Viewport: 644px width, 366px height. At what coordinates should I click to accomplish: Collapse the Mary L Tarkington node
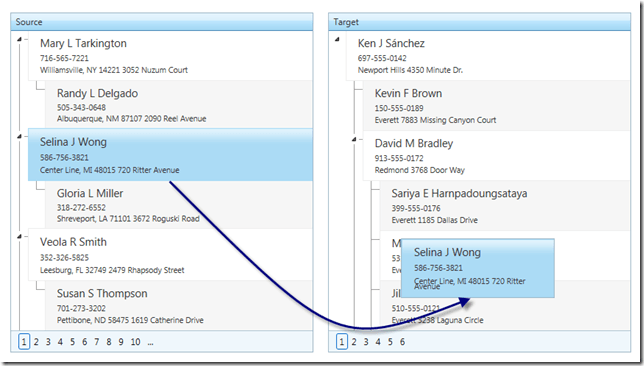pos(19,39)
